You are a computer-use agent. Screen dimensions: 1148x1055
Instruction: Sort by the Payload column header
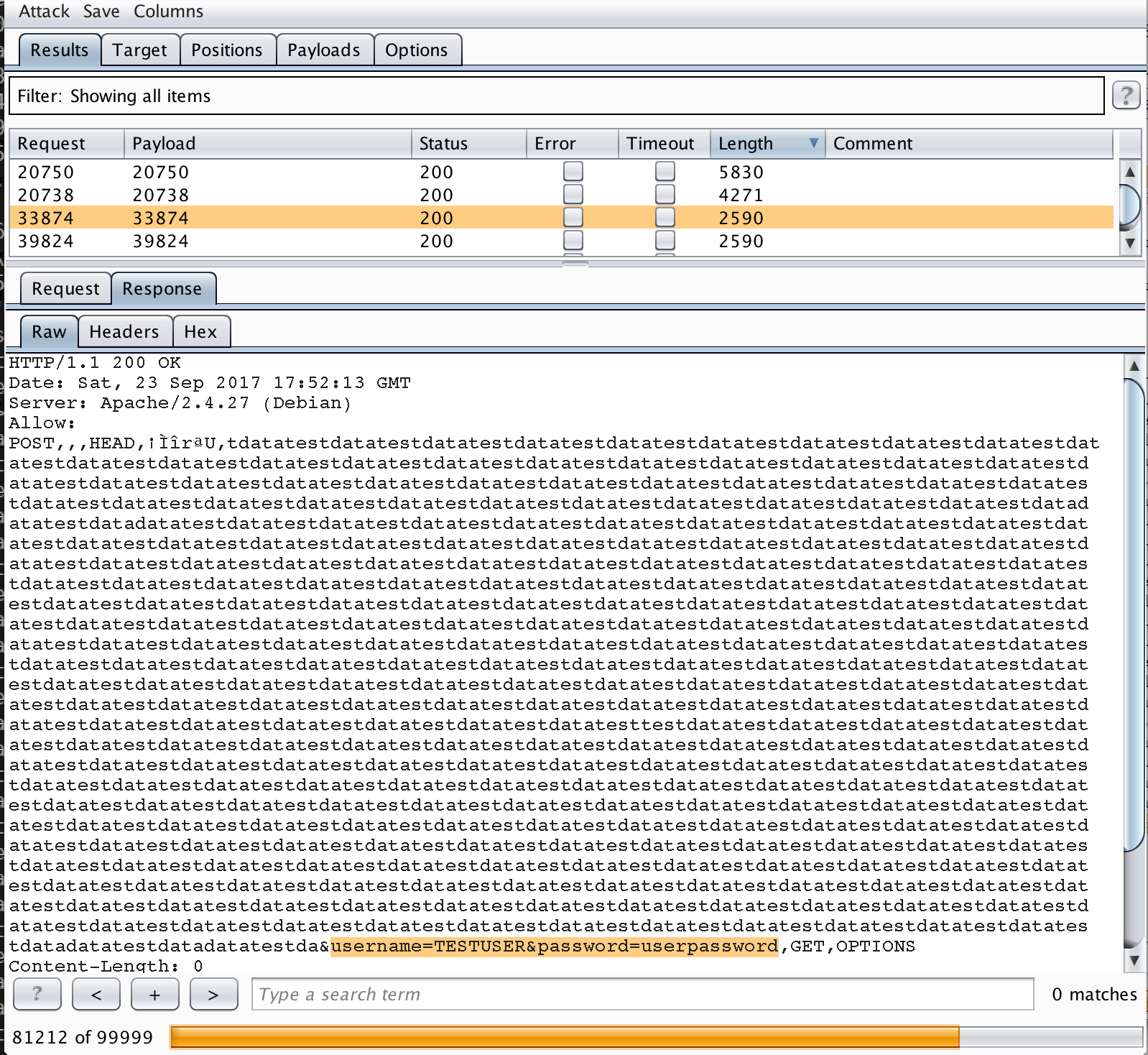click(267, 144)
